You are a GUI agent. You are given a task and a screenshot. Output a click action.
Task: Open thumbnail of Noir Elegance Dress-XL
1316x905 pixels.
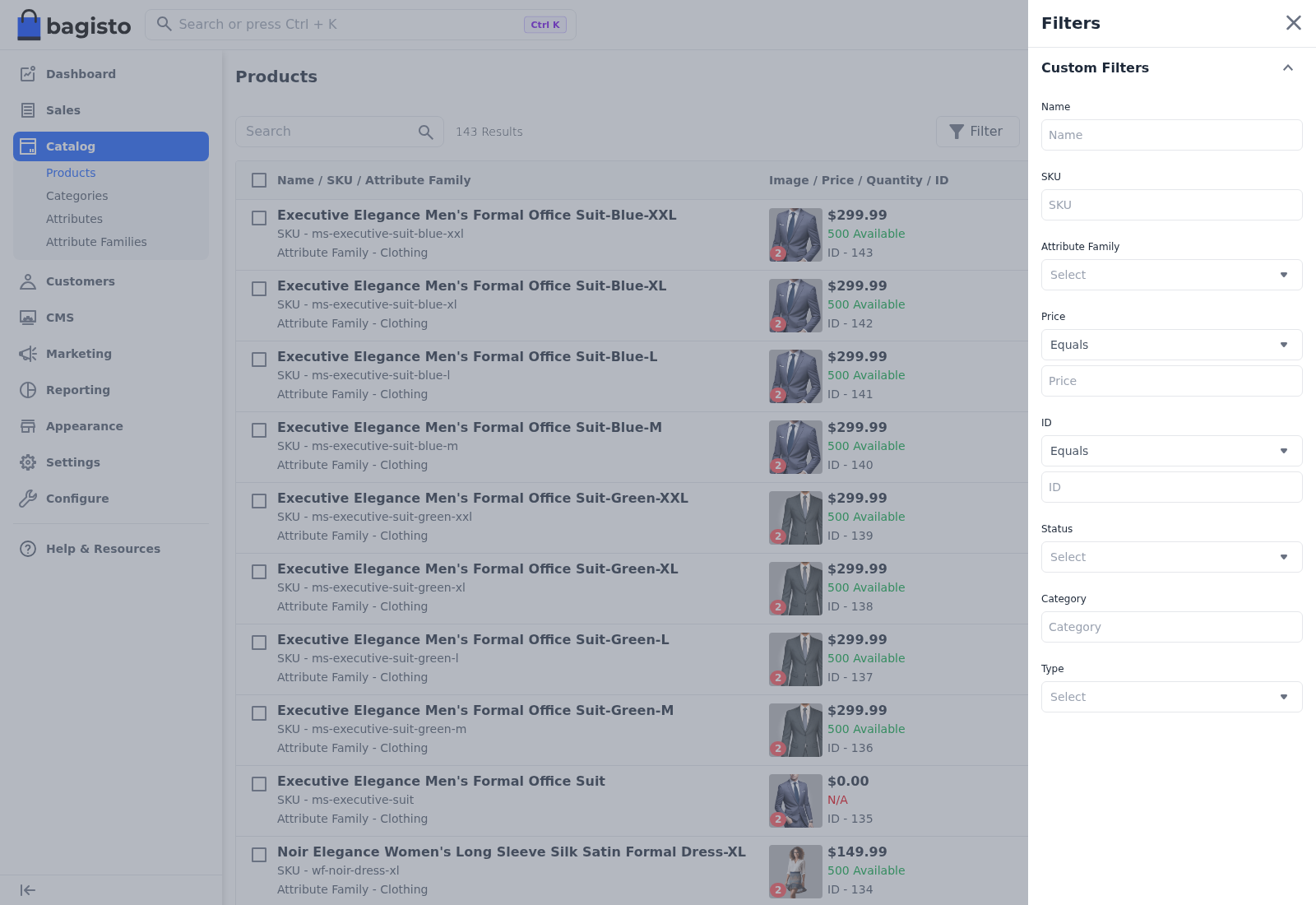point(795,871)
